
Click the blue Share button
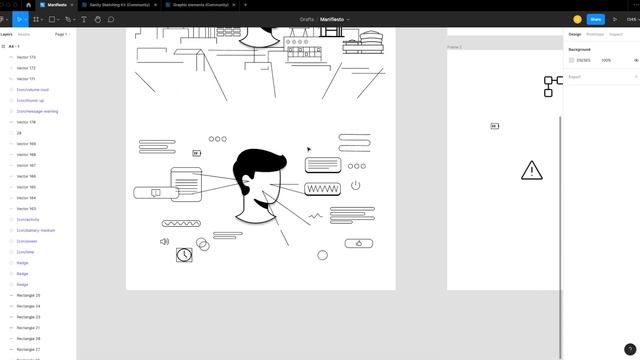pyautogui.click(x=596, y=19)
